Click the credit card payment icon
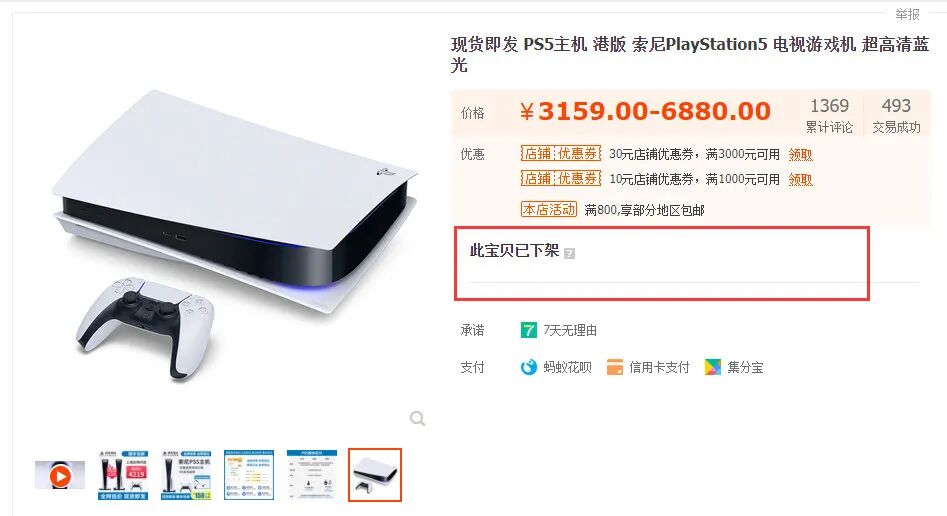 pos(615,367)
